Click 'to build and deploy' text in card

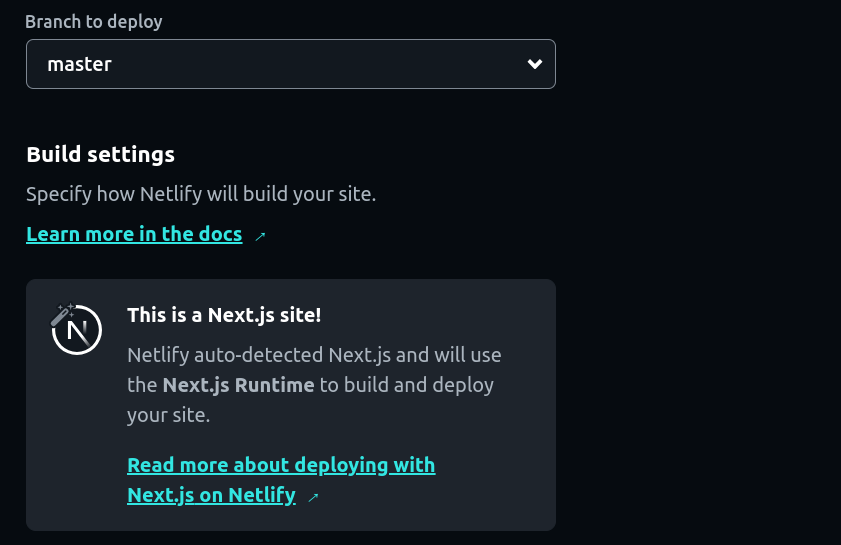(x=407, y=385)
